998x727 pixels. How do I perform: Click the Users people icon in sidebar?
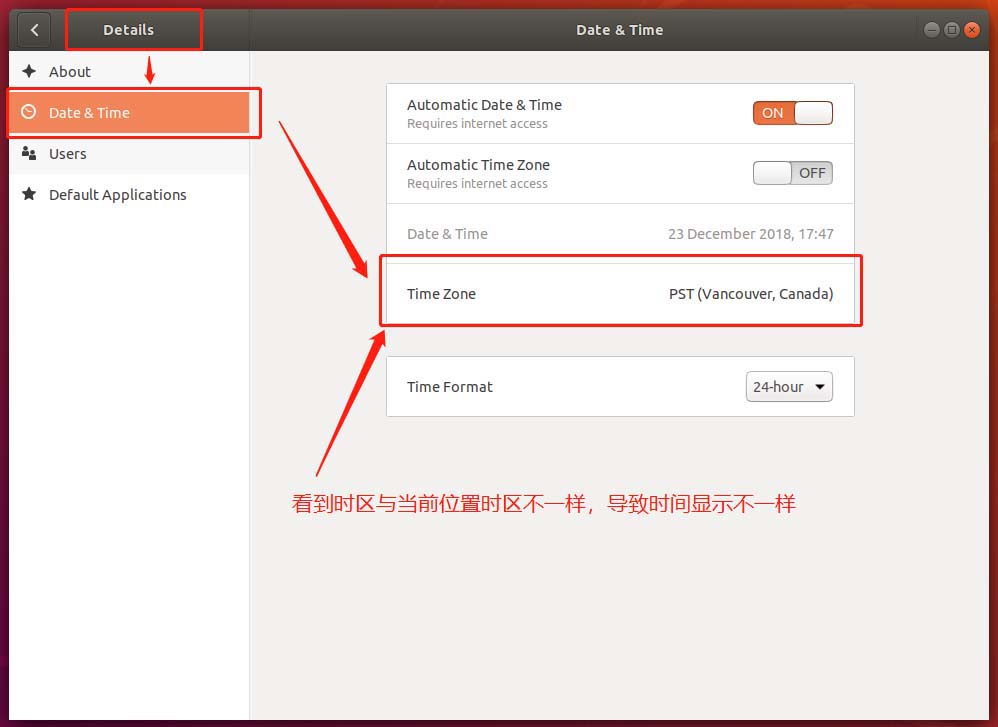pyautogui.click(x=29, y=153)
